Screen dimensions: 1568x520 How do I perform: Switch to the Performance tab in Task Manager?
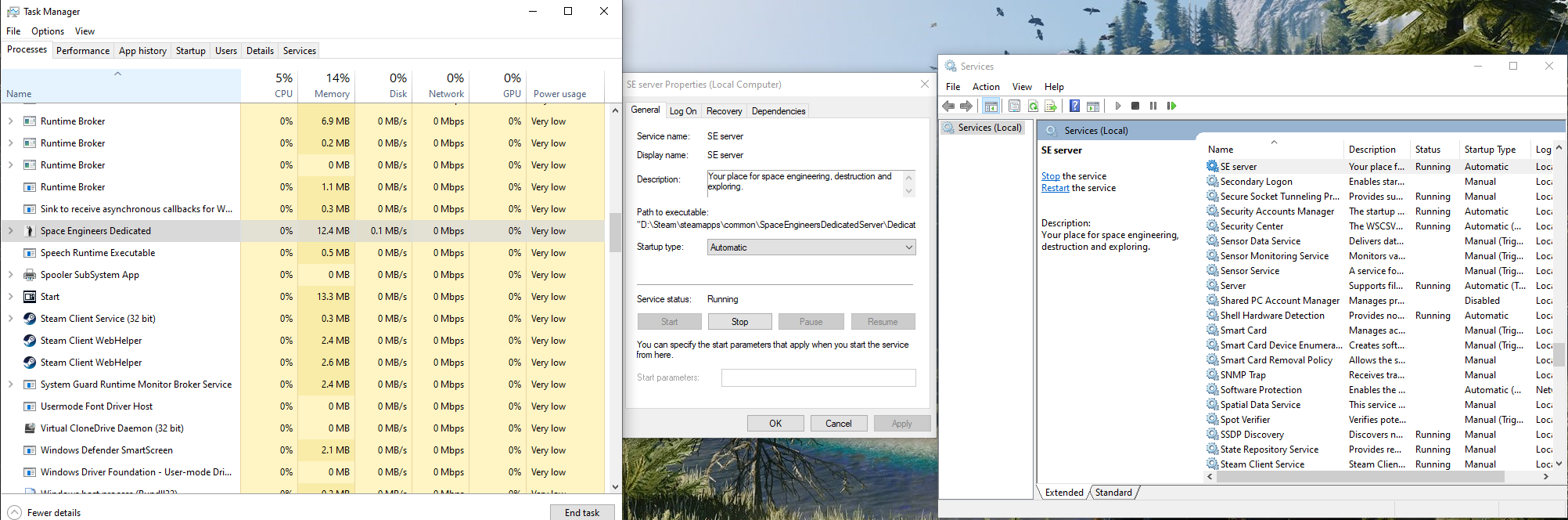tap(83, 51)
